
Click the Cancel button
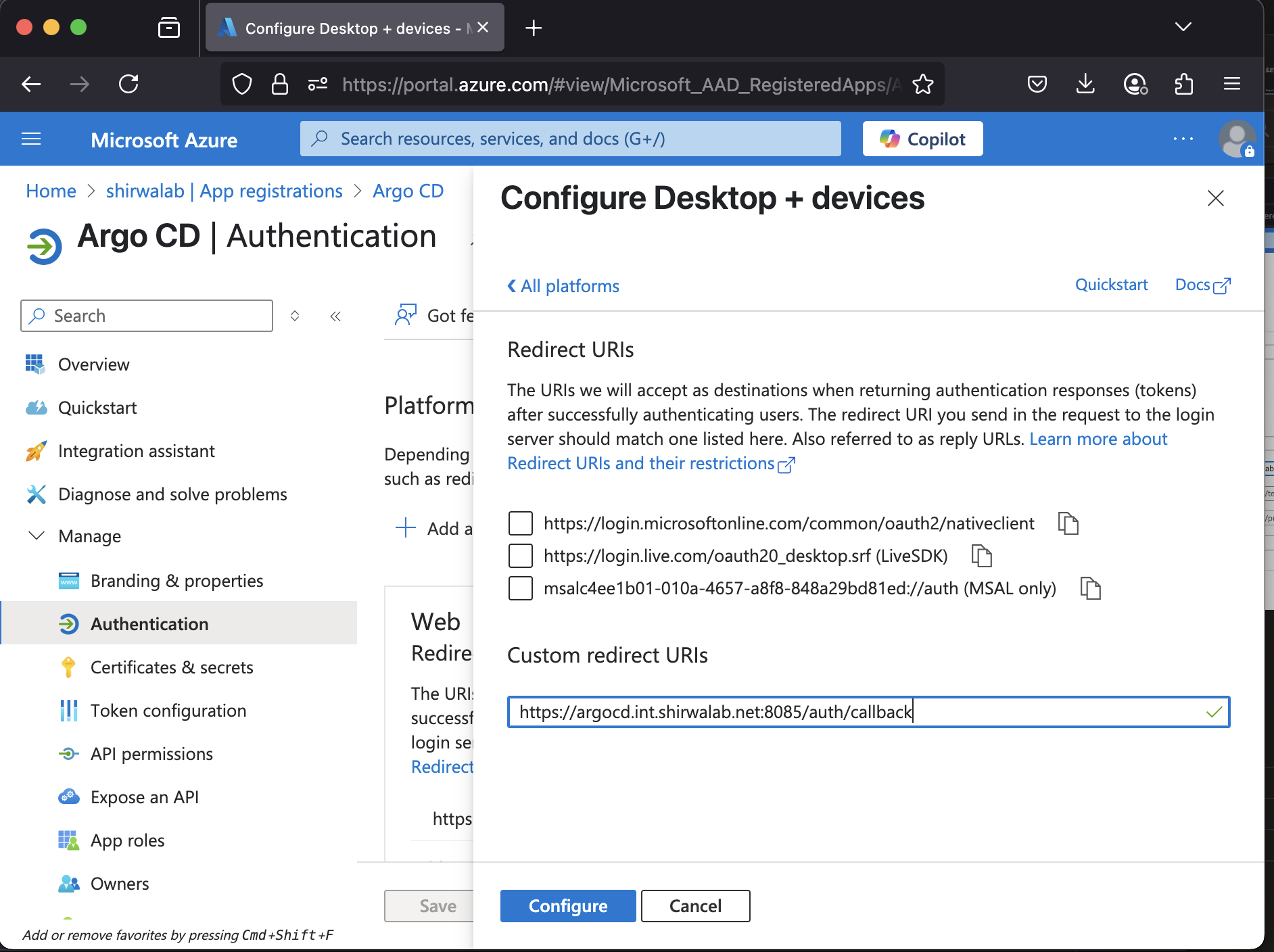pos(696,906)
